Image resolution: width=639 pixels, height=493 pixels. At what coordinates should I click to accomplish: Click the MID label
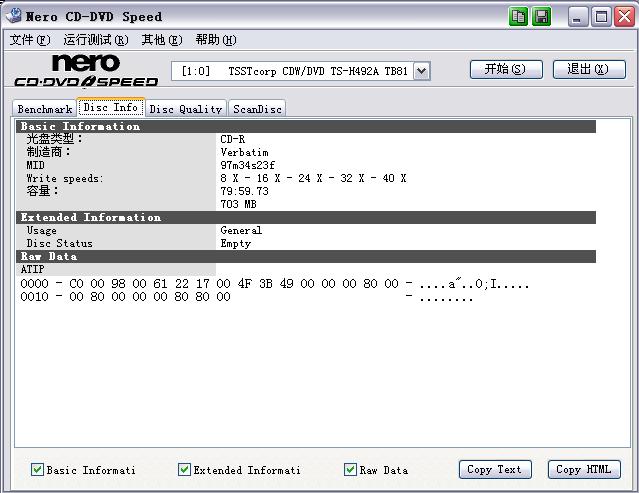[35, 165]
